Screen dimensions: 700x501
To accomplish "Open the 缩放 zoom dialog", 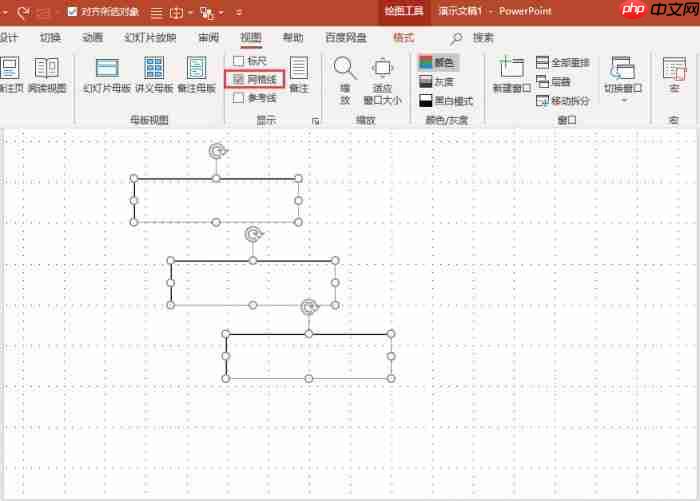I will [345, 80].
